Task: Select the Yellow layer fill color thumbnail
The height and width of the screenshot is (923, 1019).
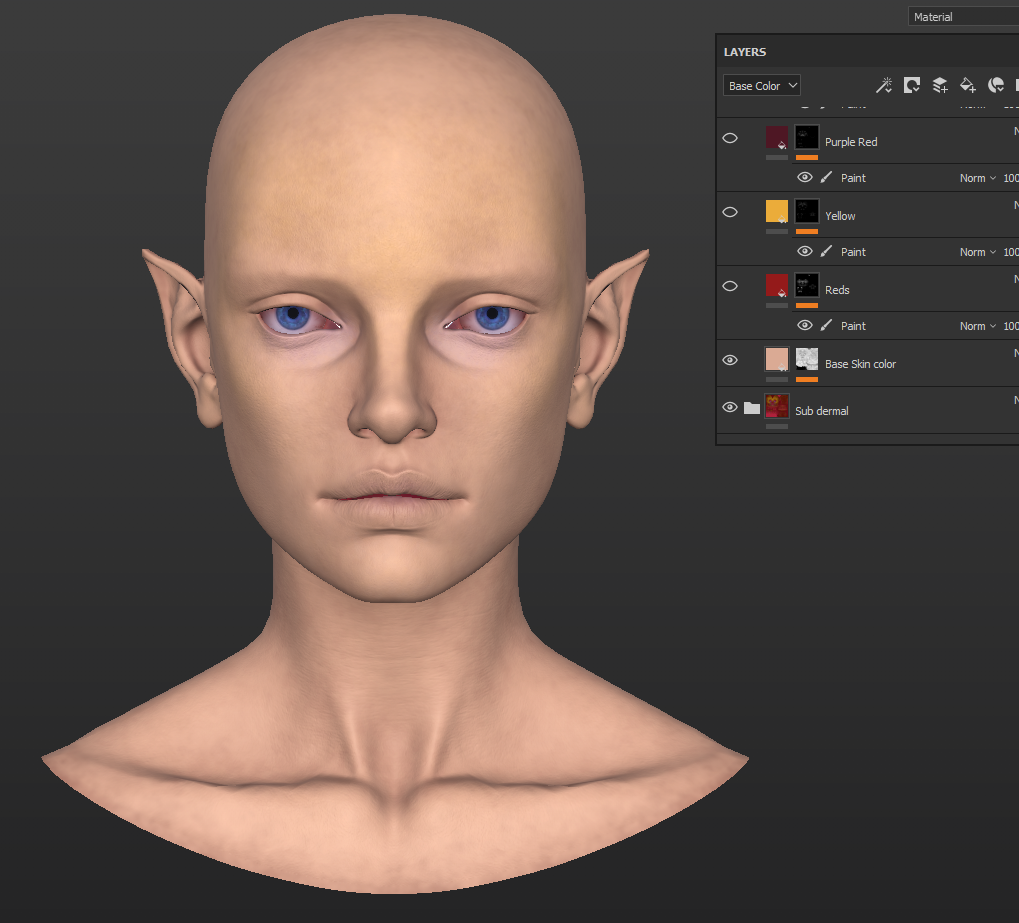Action: (x=777, y=212)
